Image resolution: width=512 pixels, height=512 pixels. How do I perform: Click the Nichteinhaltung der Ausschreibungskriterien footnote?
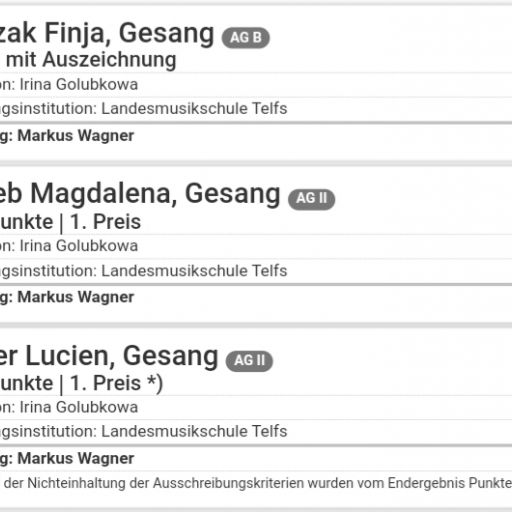258,483
